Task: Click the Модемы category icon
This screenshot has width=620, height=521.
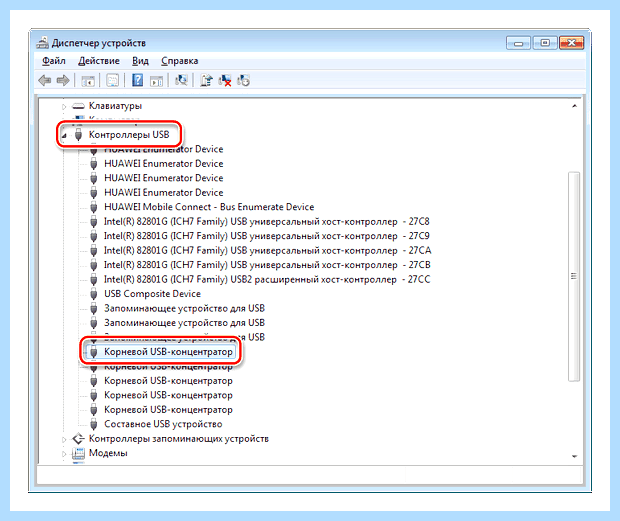Action: click(78, 453)
